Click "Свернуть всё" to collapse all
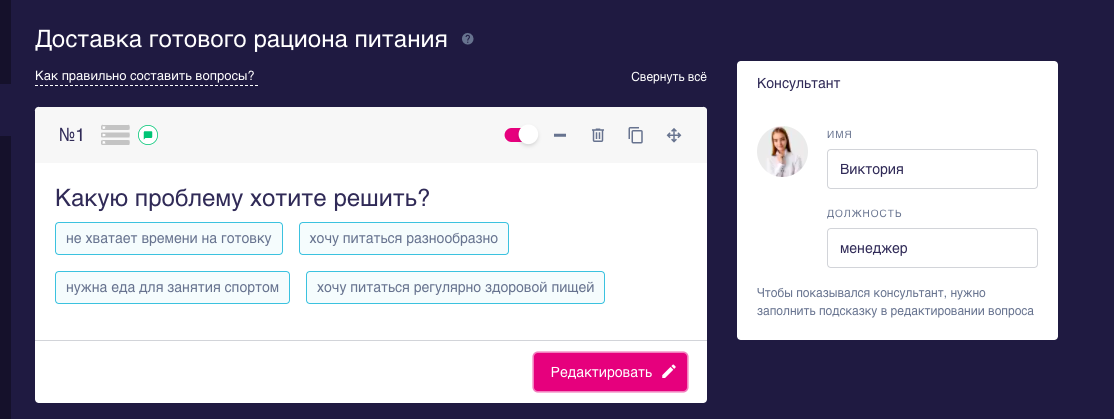The height and width of the screenshot is (419, 1114). (668, 77)
